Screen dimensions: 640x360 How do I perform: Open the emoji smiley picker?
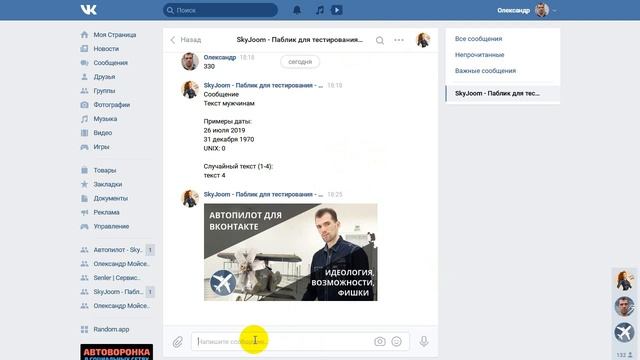[396, 341]
